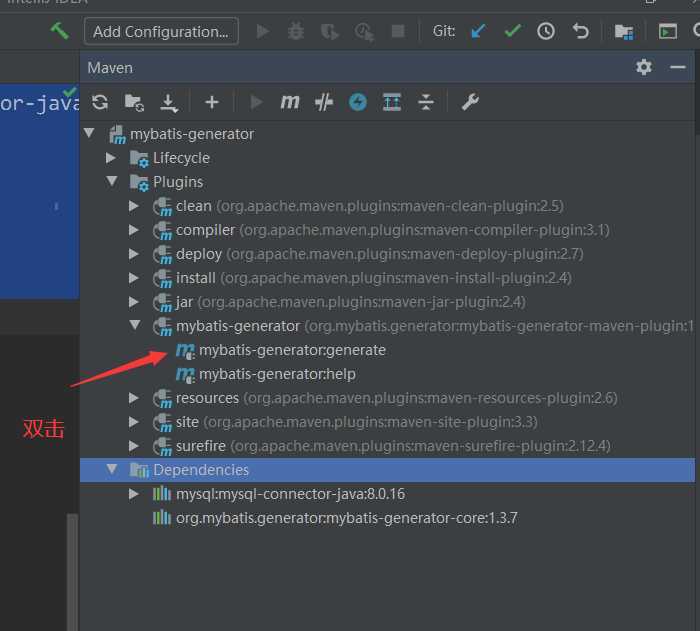Expand the site plugin node
This screenshot has width=700, height=631.
click(133, 422)
